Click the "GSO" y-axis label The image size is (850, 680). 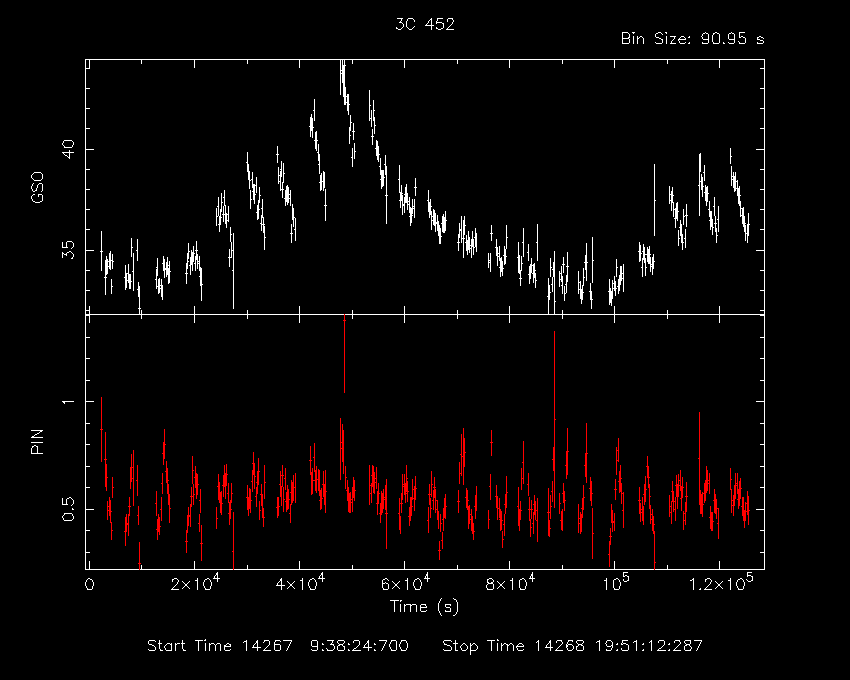click(37, 187)
